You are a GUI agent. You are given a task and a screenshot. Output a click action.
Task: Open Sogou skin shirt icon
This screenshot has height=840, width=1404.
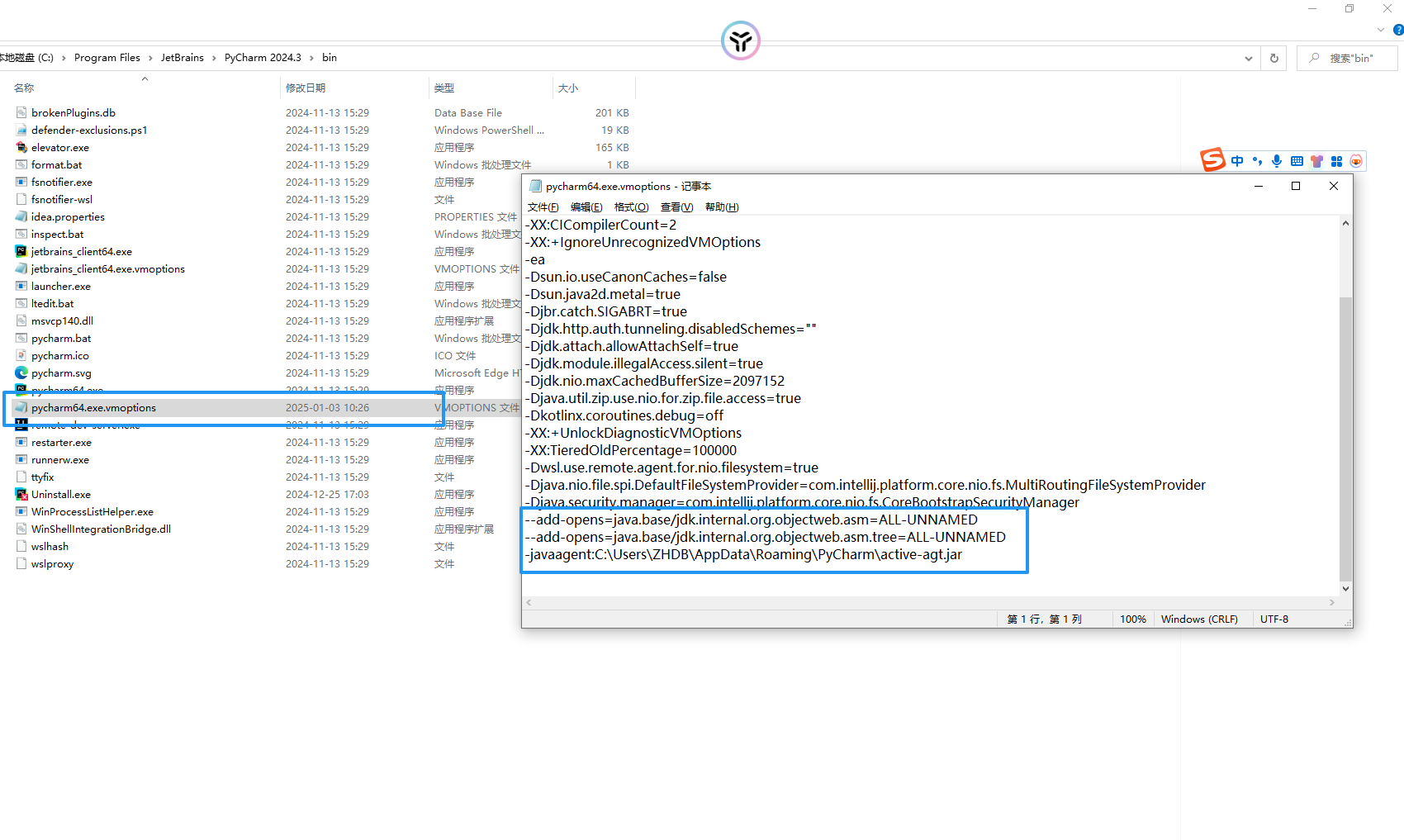click(1316, 161)
